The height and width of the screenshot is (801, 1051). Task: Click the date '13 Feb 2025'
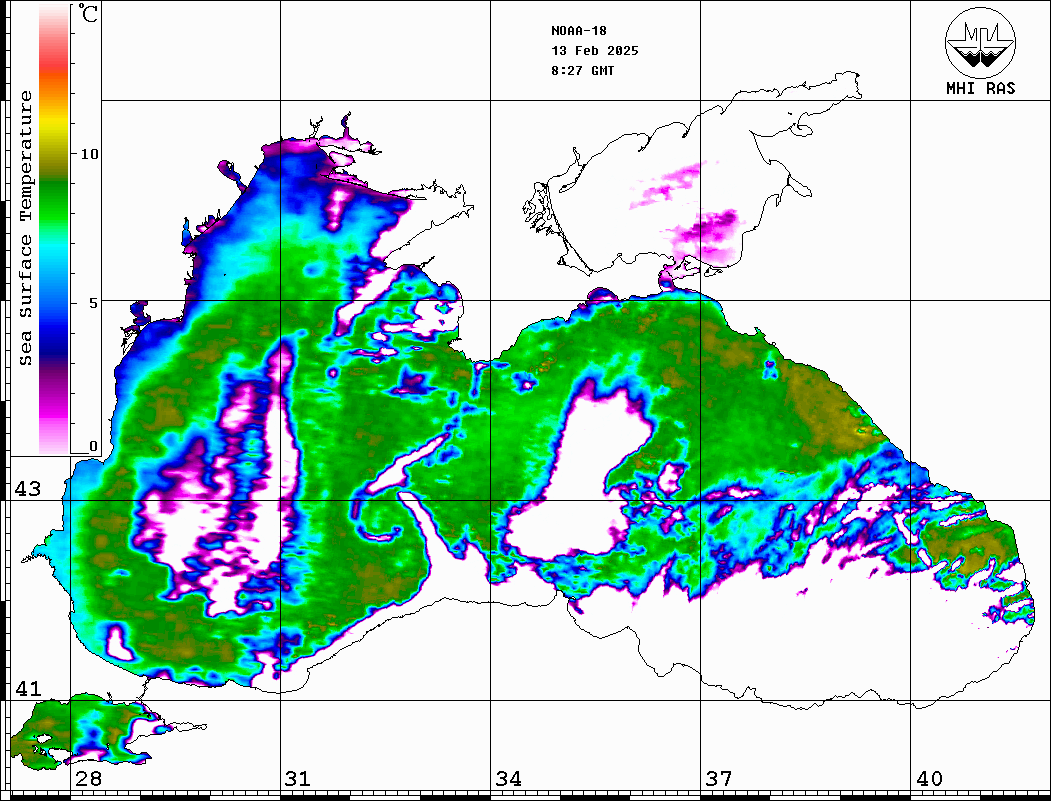click(x=595, y=51)
